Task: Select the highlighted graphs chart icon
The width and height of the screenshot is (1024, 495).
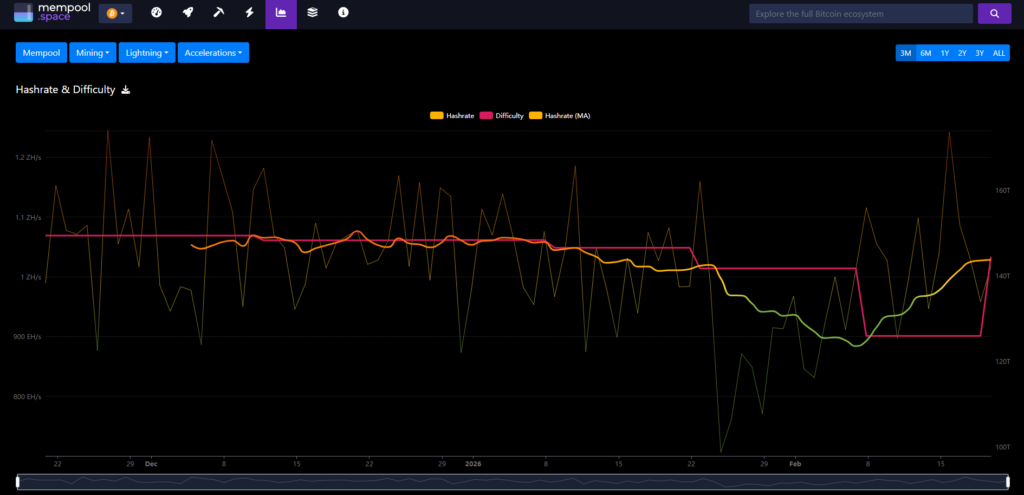Action: 281,13
